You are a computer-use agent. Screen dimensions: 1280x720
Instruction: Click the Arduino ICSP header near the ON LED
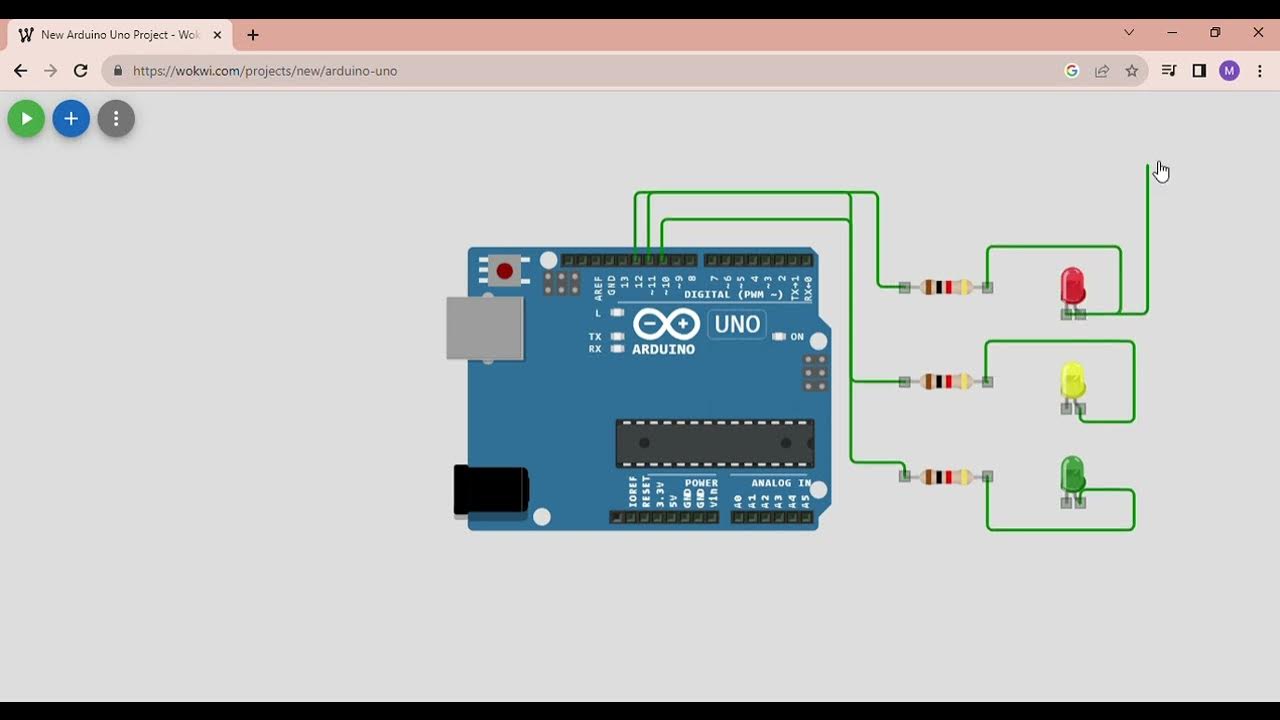[x=815, y=373]
